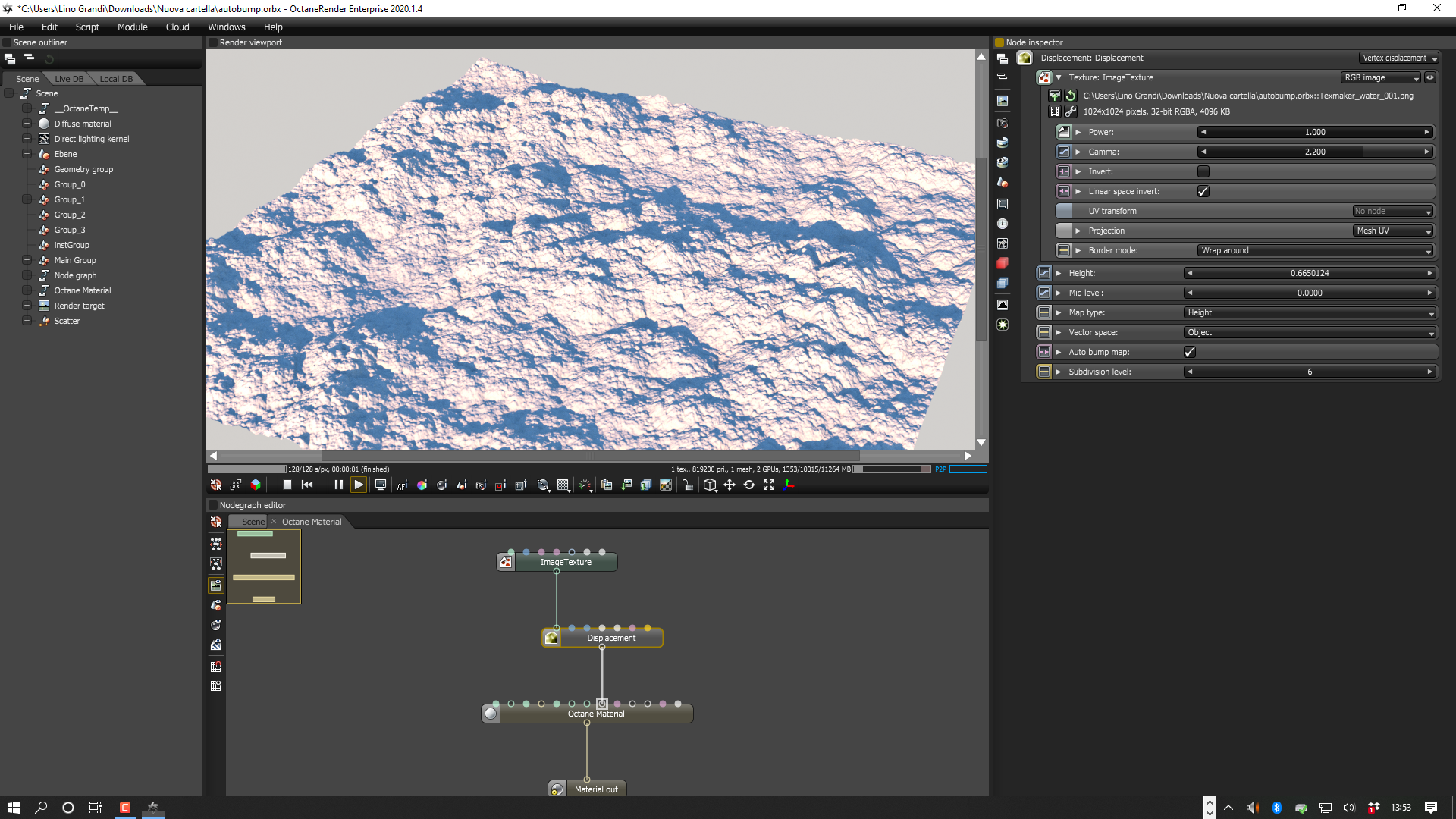Select the white balance picker icon
The width and height of the screenshot is (1456, 819).
(x=422, y=485)
